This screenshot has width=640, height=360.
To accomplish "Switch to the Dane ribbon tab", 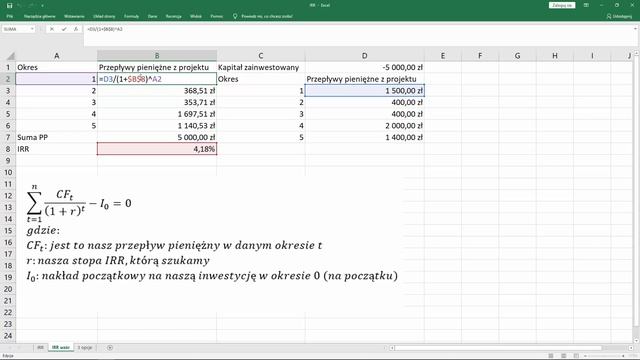I will tap(152, 16).
